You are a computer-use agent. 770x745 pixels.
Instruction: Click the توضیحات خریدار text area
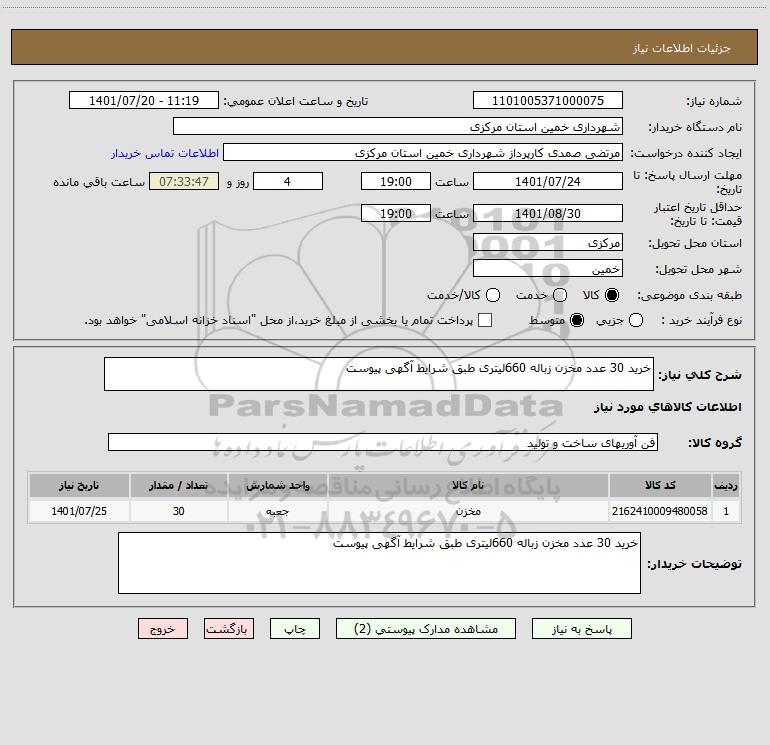click(x=379, y=563)
